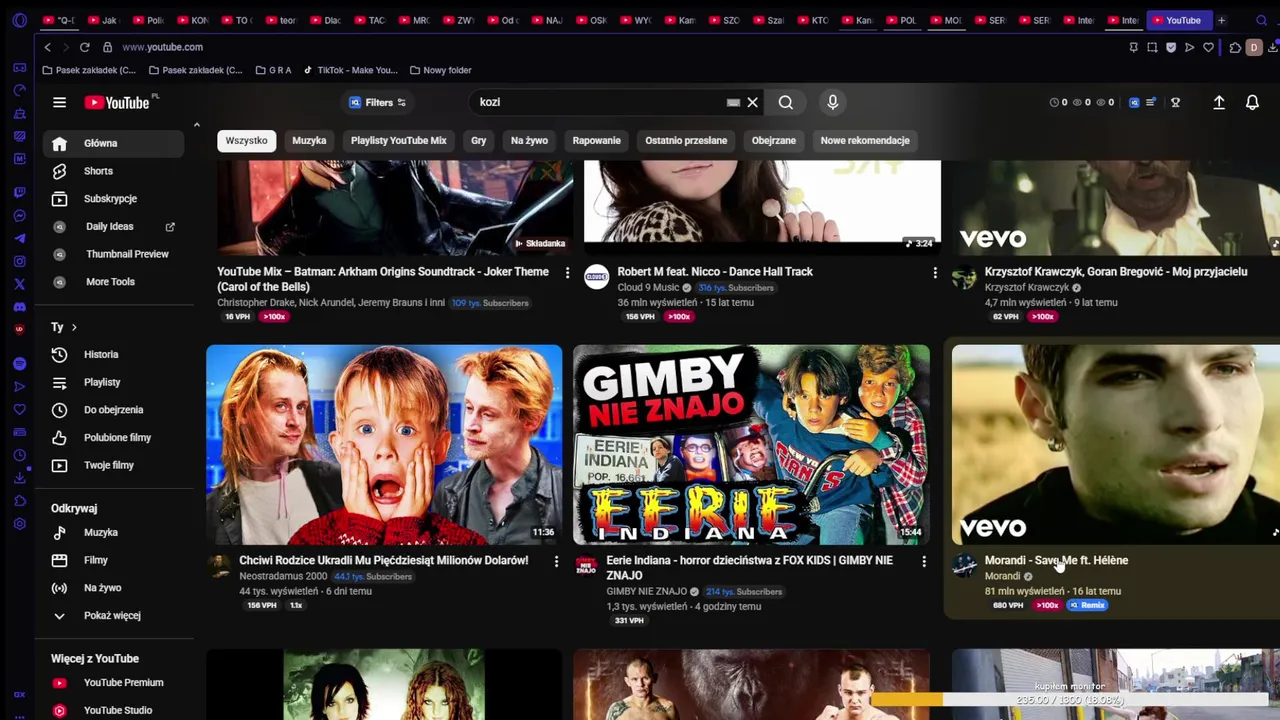
Task: Open Historia in the sidebar
Action: (113, 355)
